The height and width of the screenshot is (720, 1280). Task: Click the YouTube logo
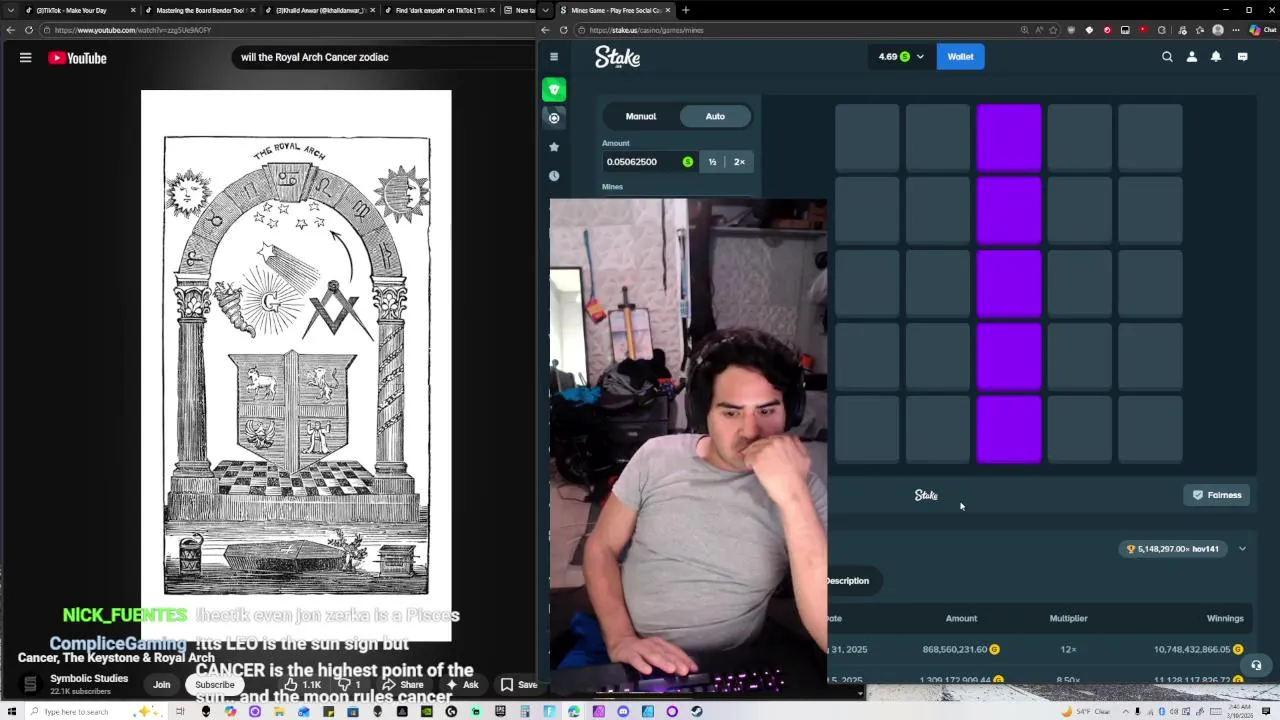77,58
